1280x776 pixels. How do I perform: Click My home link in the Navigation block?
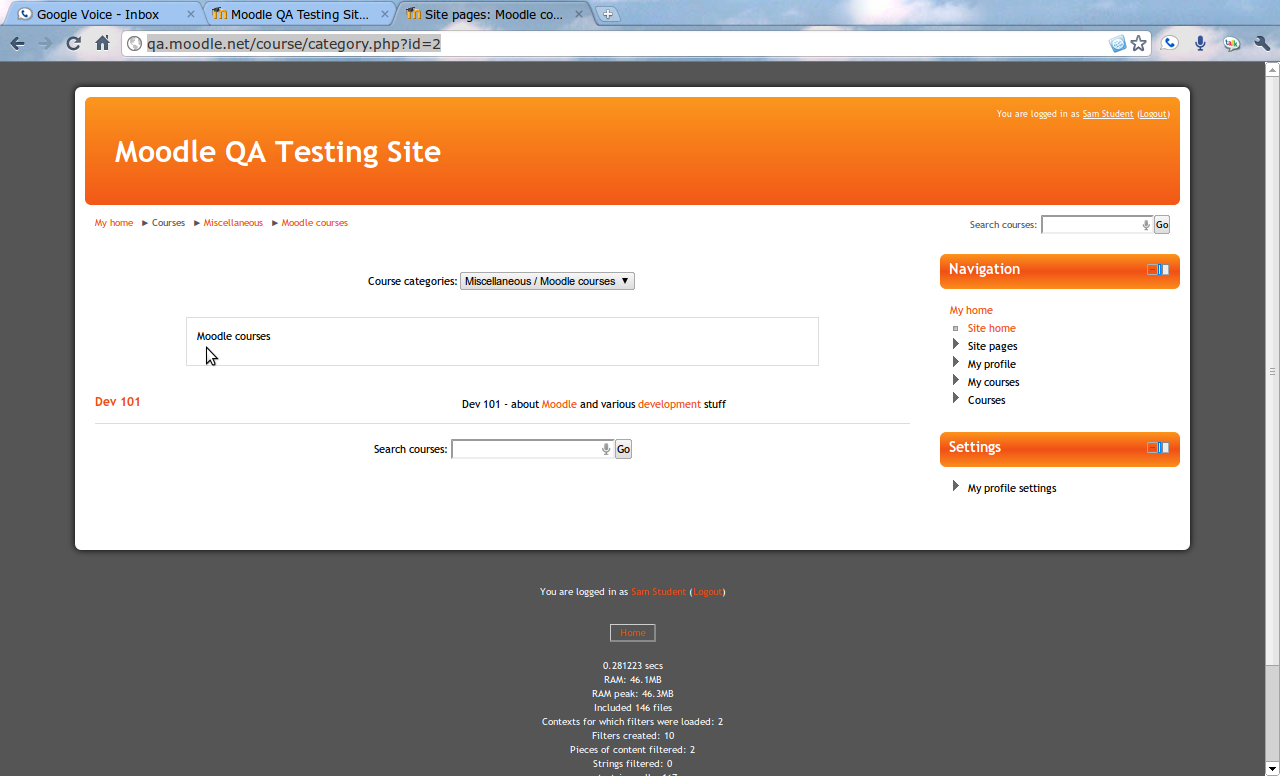[971, 310]
